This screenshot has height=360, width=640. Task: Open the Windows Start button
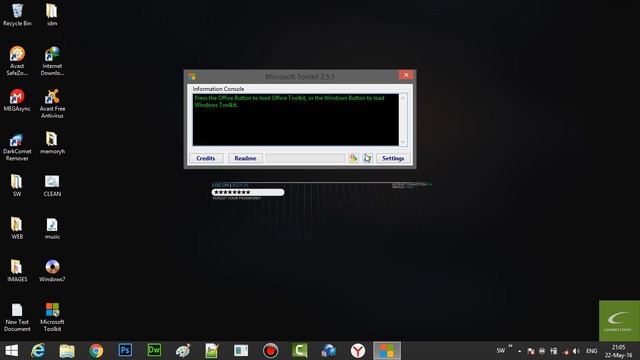coord(11,351)
